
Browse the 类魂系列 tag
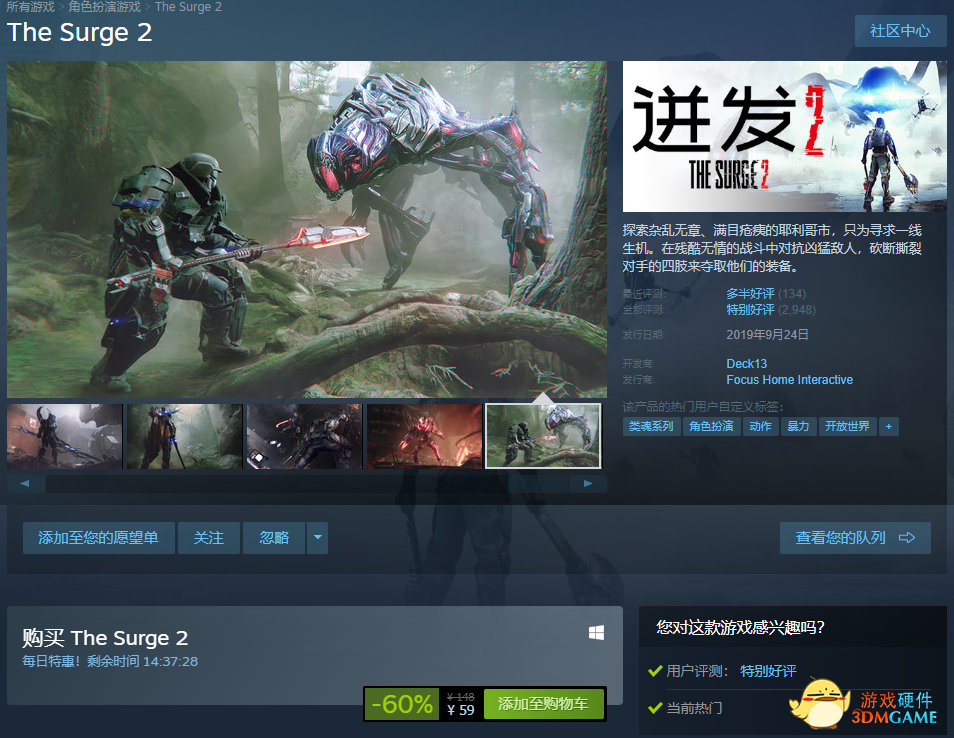tap(651, 426)
